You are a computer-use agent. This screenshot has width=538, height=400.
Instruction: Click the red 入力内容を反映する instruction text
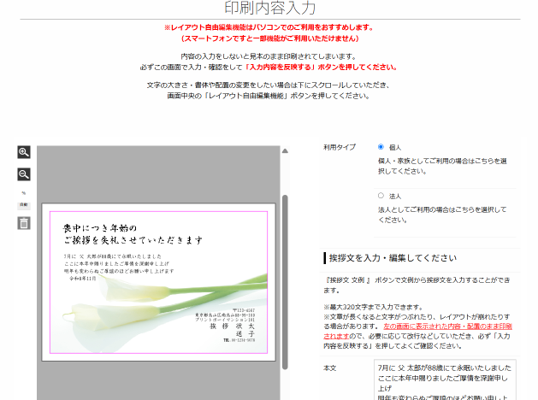(x=321, y=67)
